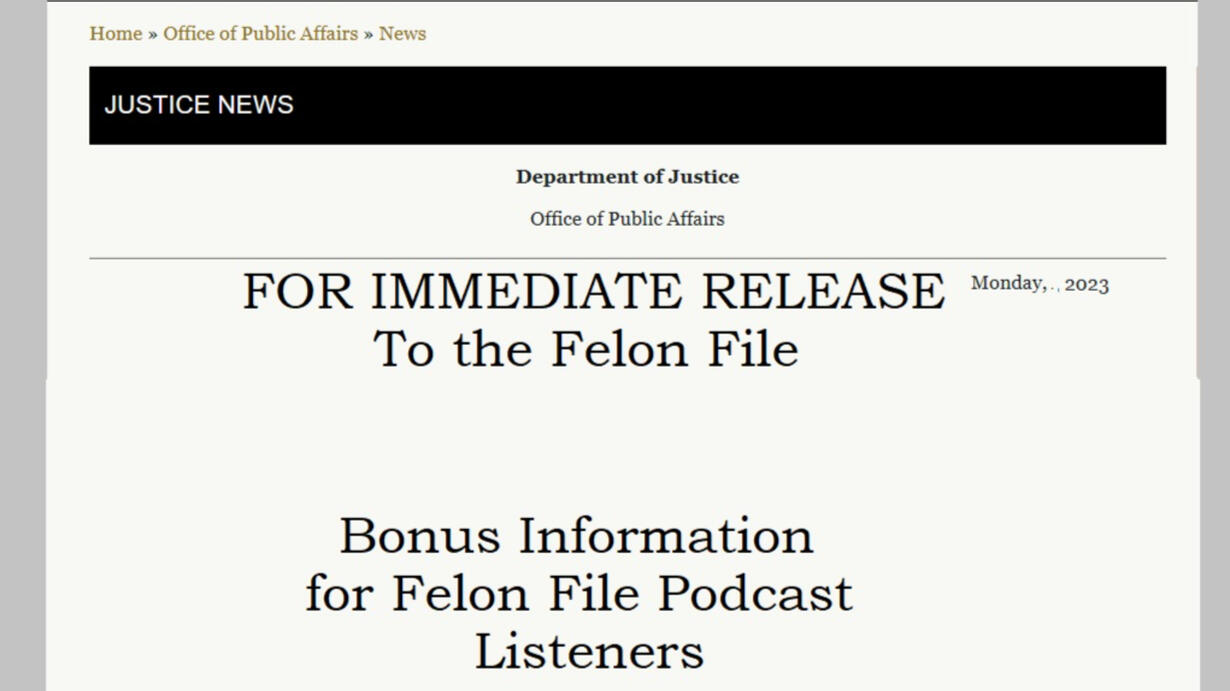Click the separator arrow after Home
Screen dimensions: 1230x691
coord(153,34)
